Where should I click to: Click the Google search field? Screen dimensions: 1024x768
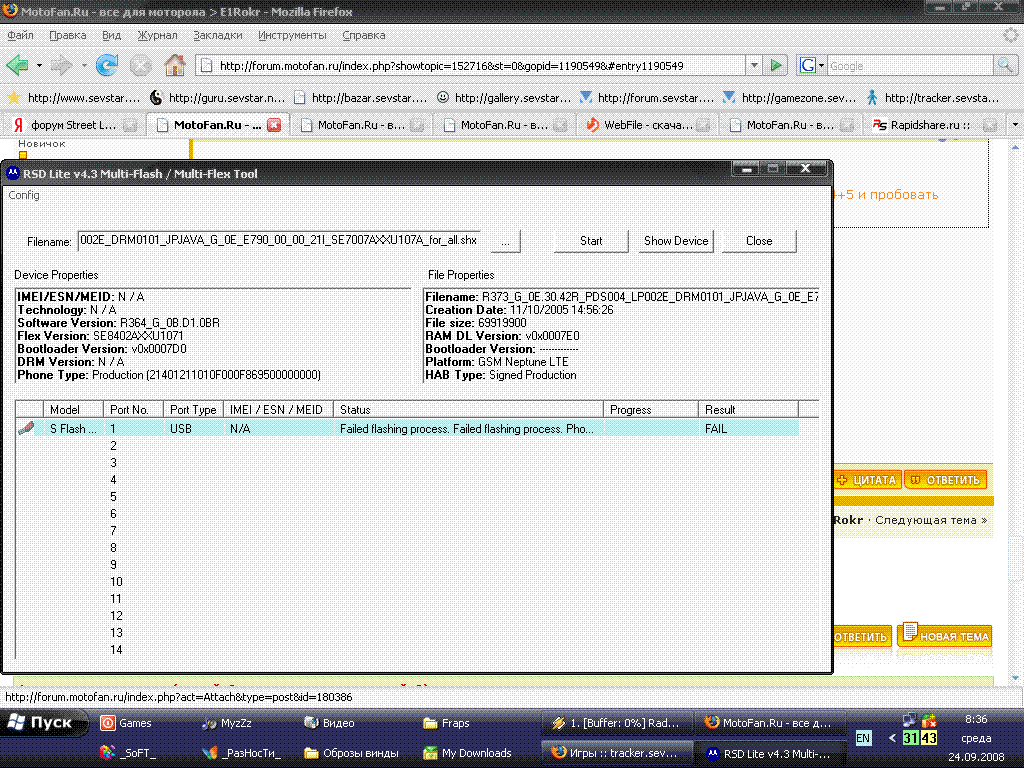910,65
